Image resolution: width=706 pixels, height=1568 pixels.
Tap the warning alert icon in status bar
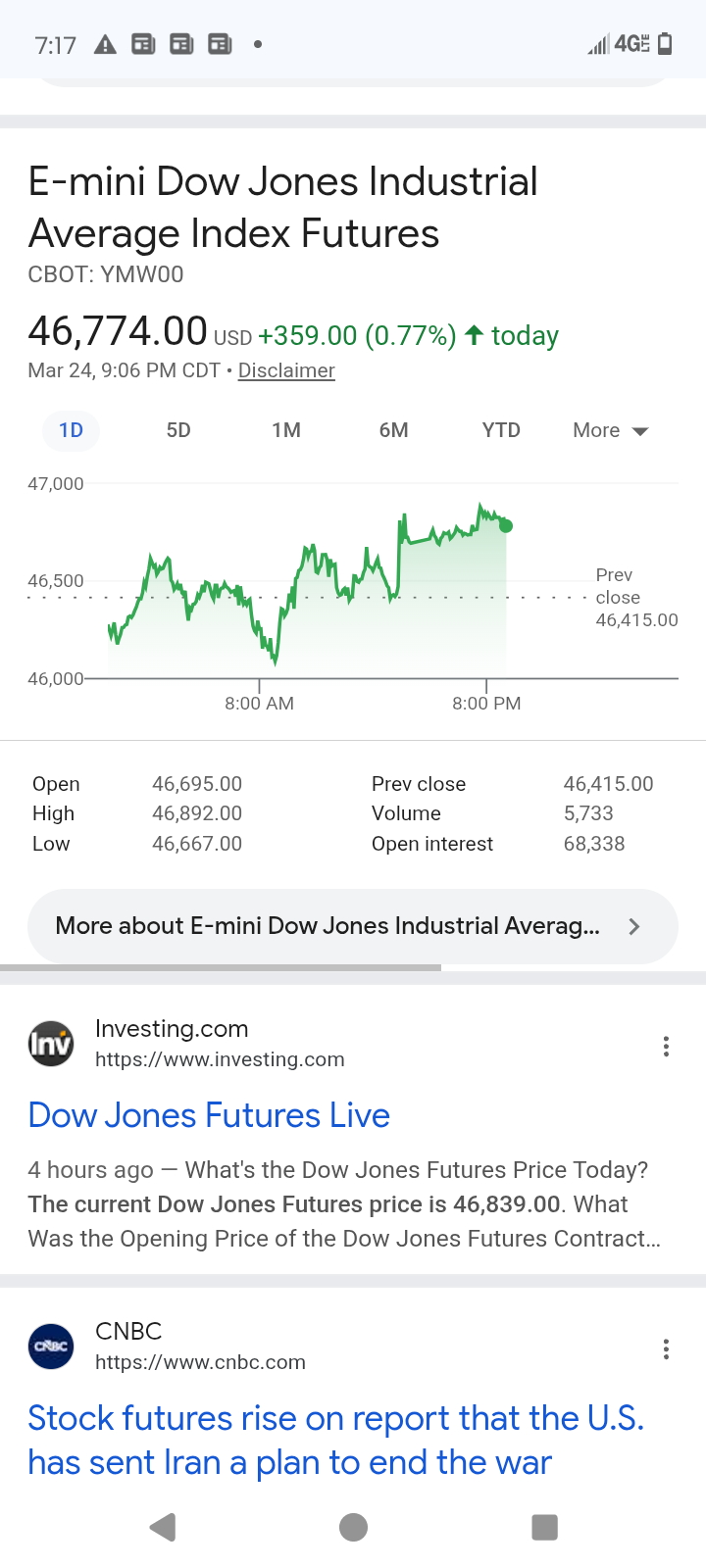tap(105, 44)
